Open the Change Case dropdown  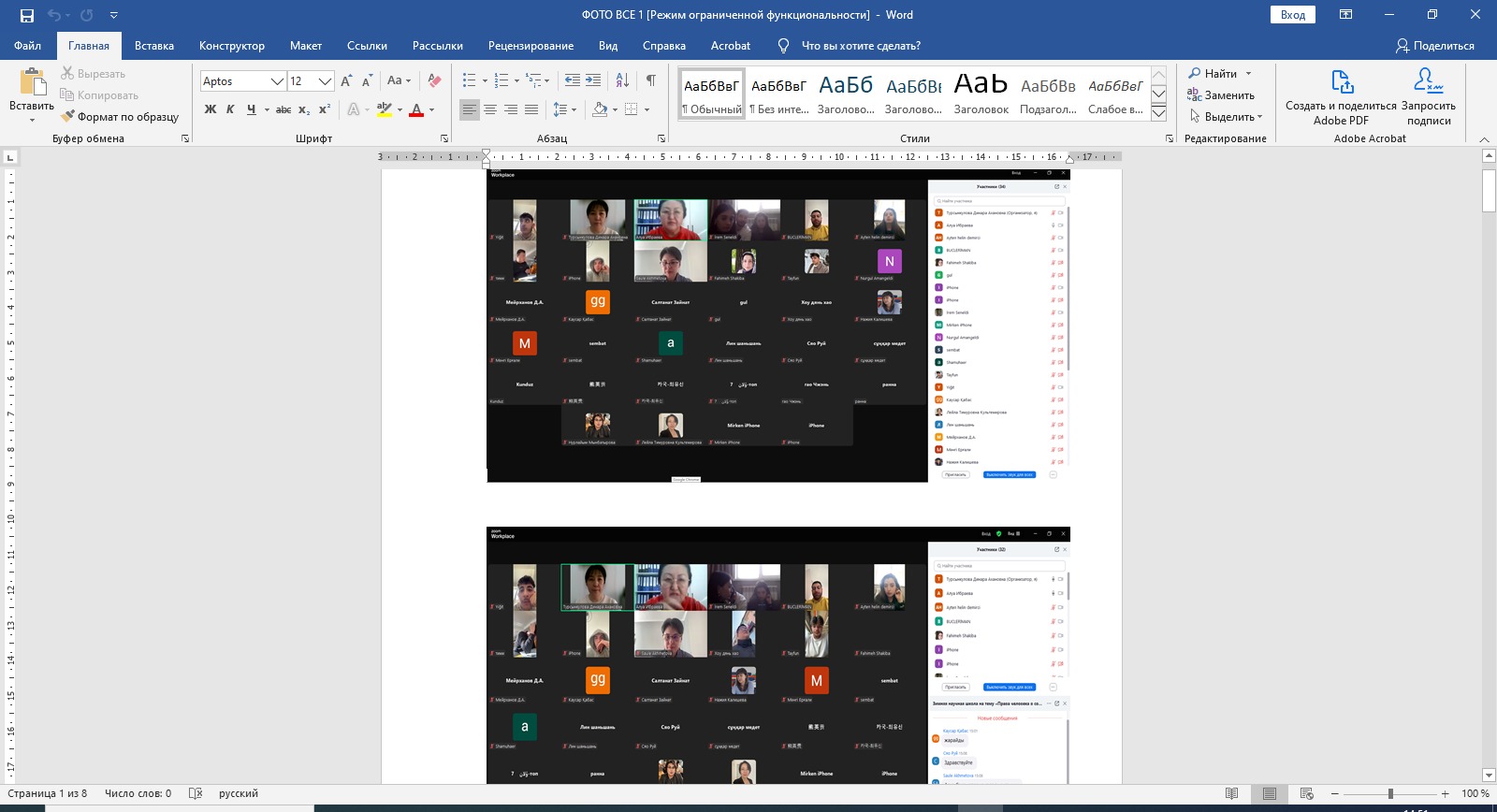click(x=400, y=80)
